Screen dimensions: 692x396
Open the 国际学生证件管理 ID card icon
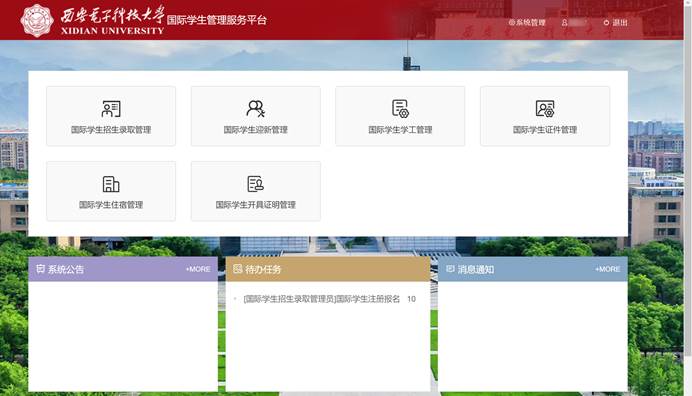click(x=545, y=109)
